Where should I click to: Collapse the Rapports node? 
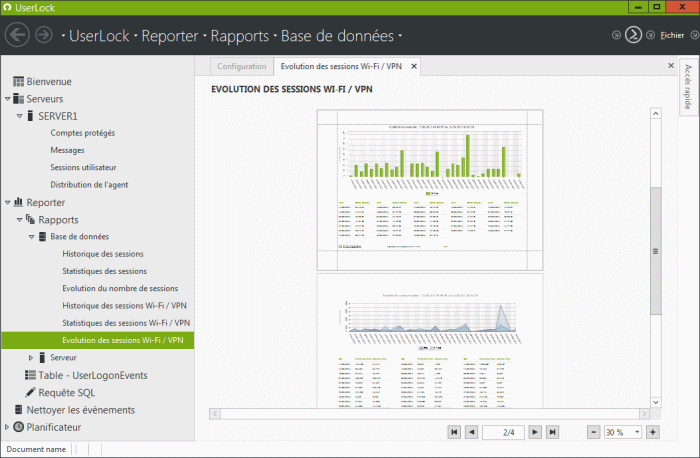pyautogui.click(x=19, y=220)
